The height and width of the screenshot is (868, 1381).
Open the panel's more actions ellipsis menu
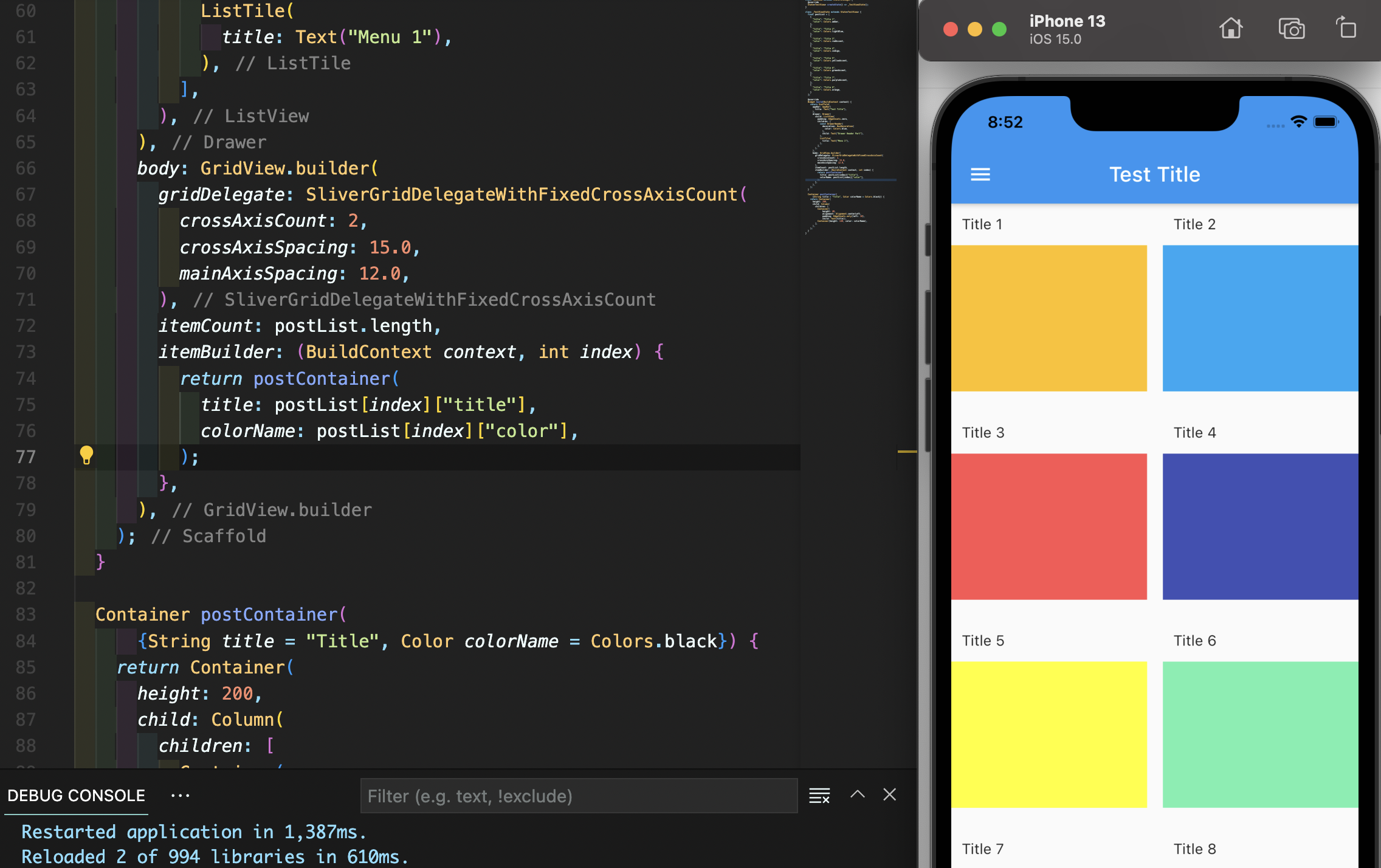click(x=180, y=796)
